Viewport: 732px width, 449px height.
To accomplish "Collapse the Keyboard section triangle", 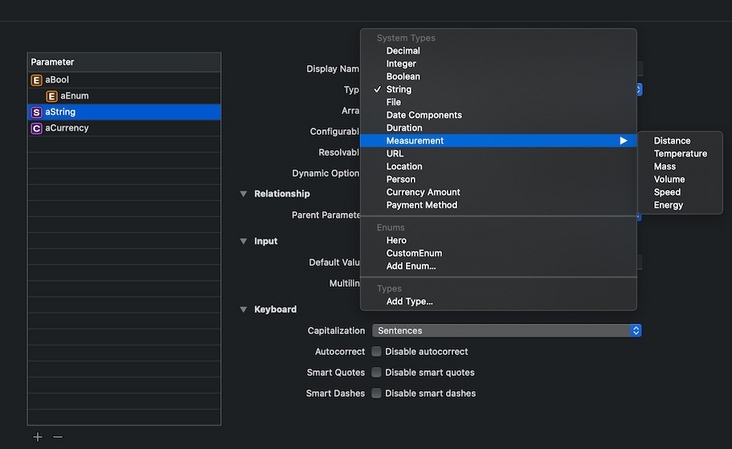I will (x=243, y=309).
